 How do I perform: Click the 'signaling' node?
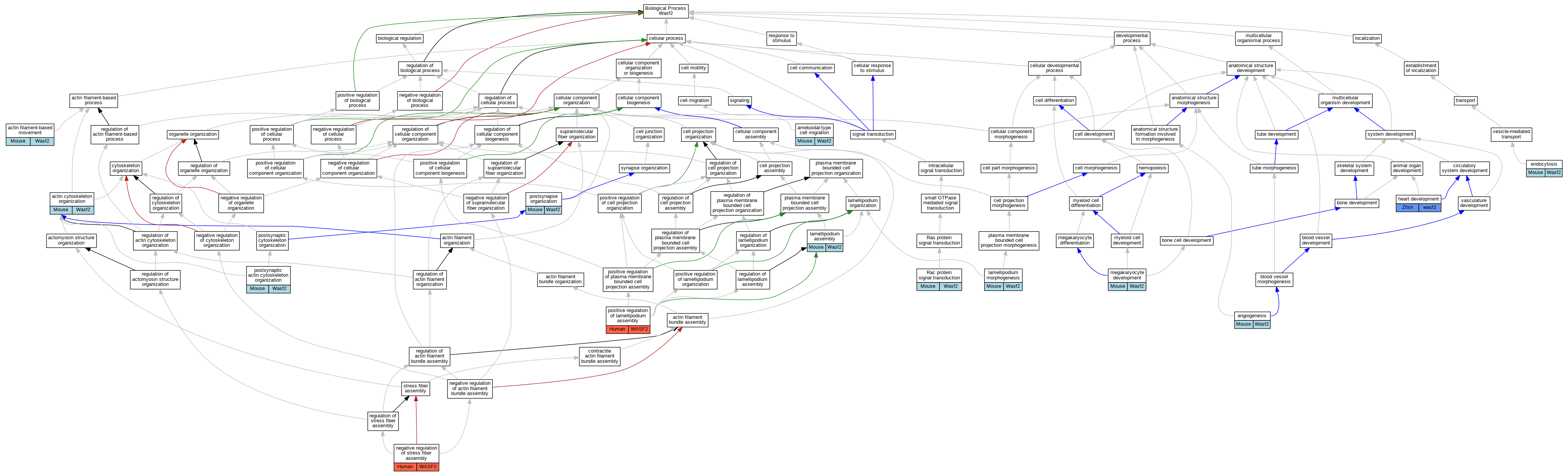click(739, 100)
